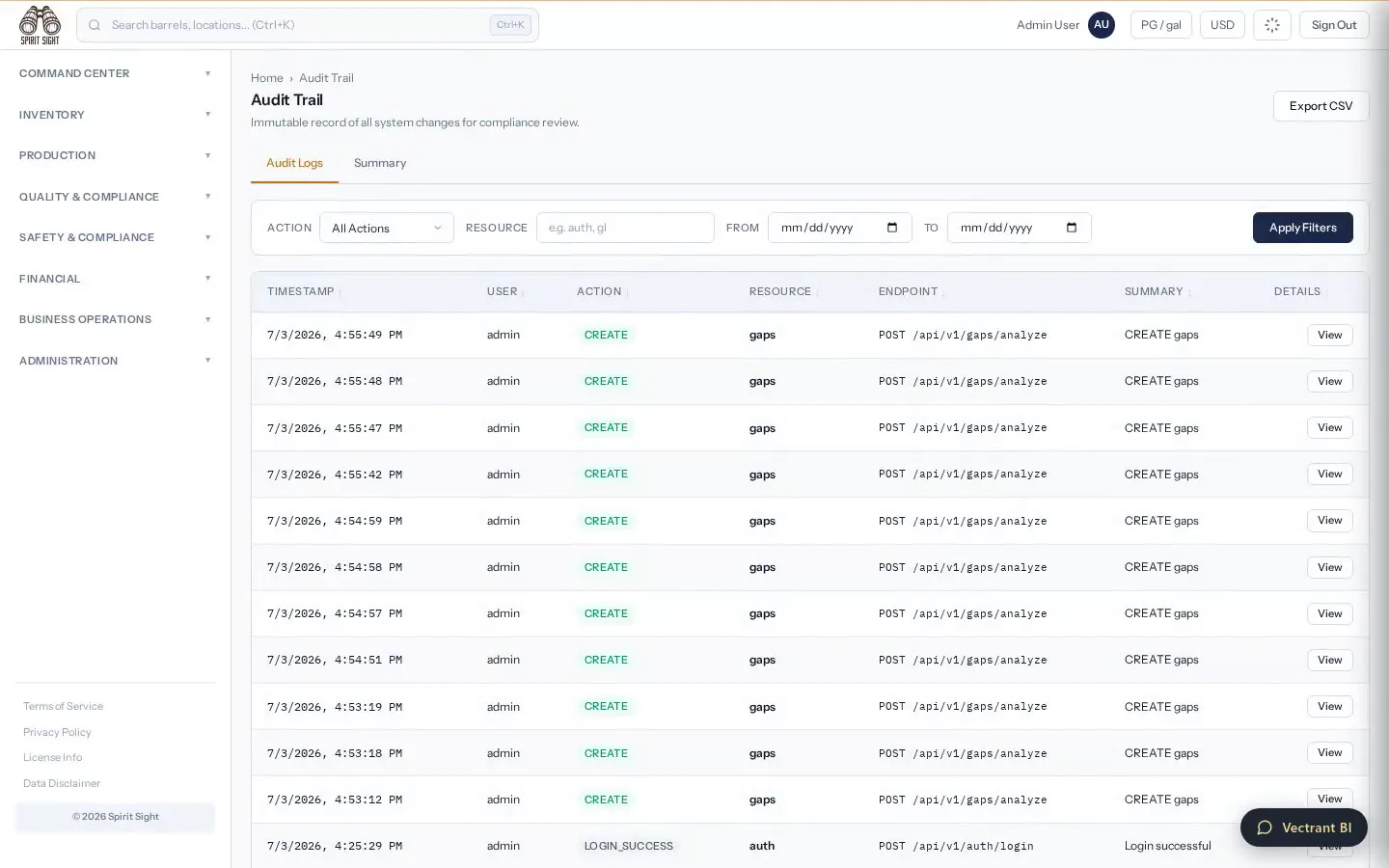1389x868 pixels.
Task: Click the FROM date input
Action: coord(840,228)
